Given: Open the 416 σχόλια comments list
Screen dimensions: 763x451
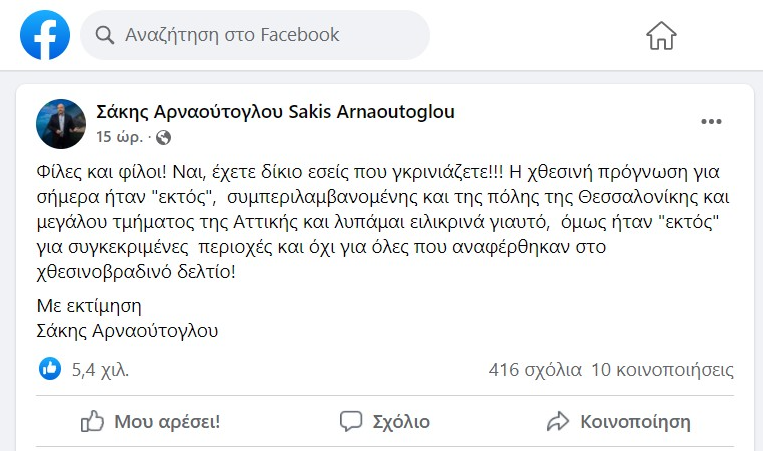Looking at the screenshot, I should [x=535, y=370].
